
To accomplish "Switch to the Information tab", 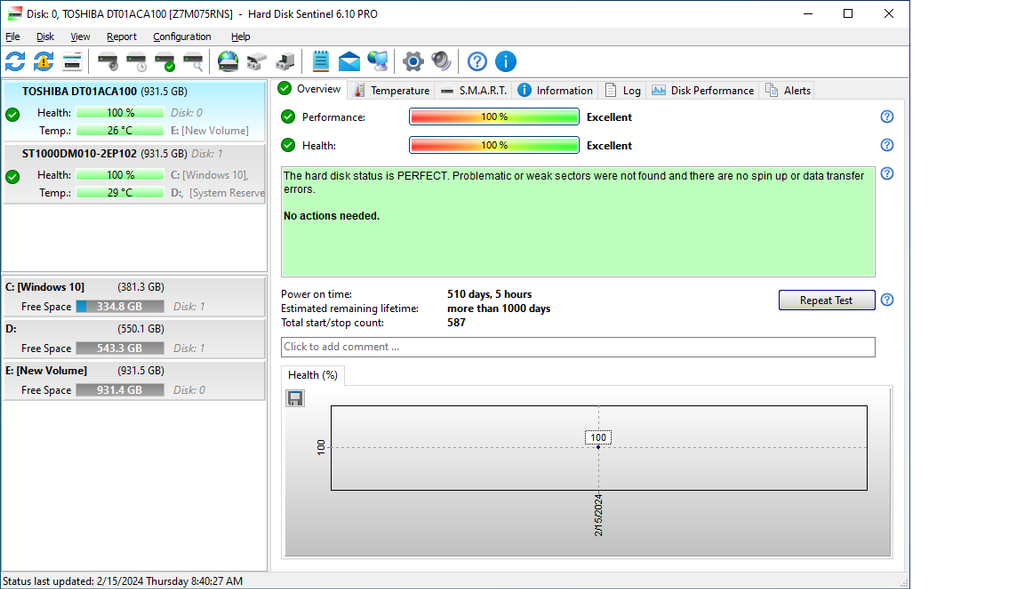I will pos(555,91).
